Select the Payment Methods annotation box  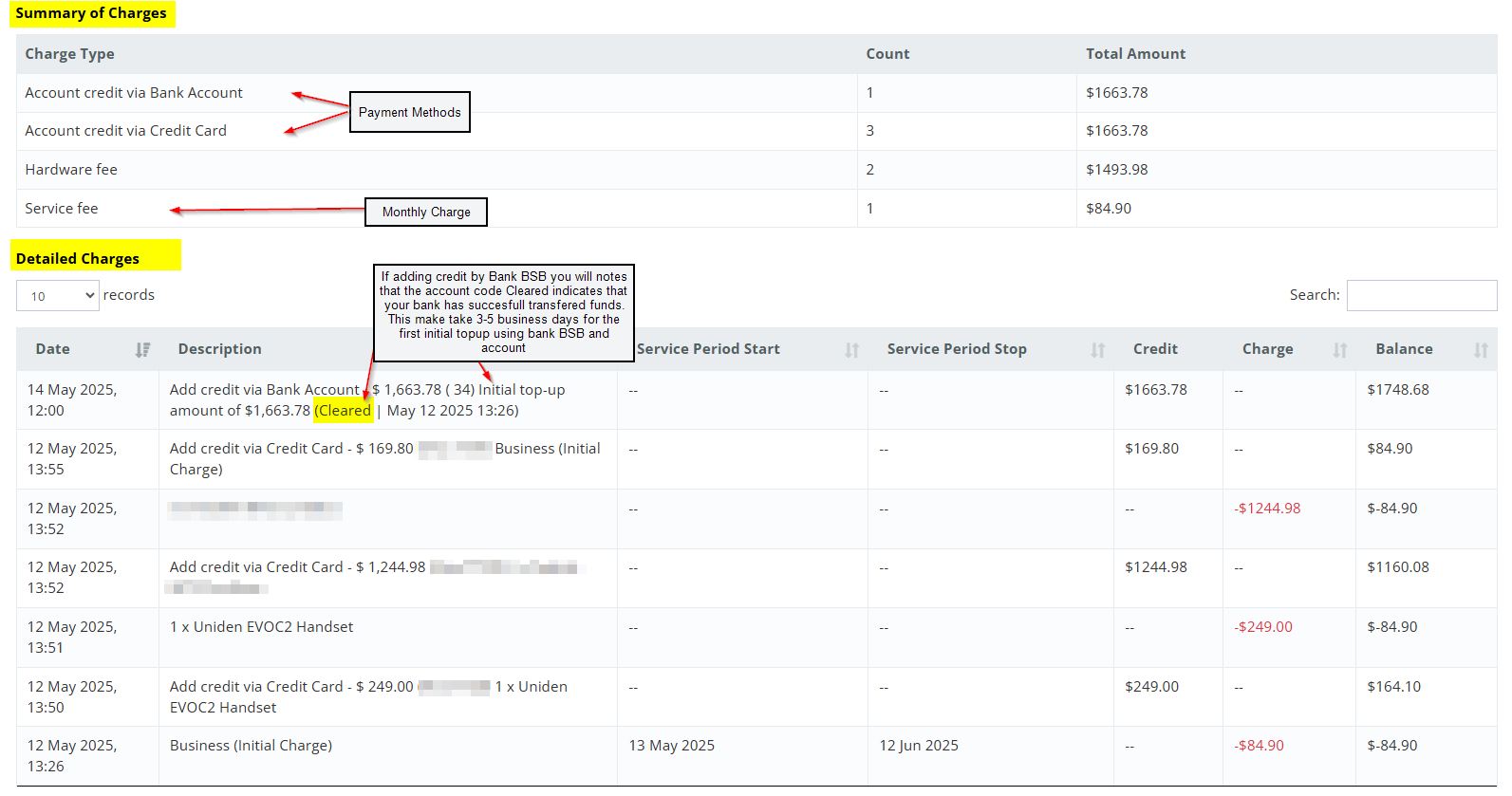pyautogui.click(x=409, y=112)
